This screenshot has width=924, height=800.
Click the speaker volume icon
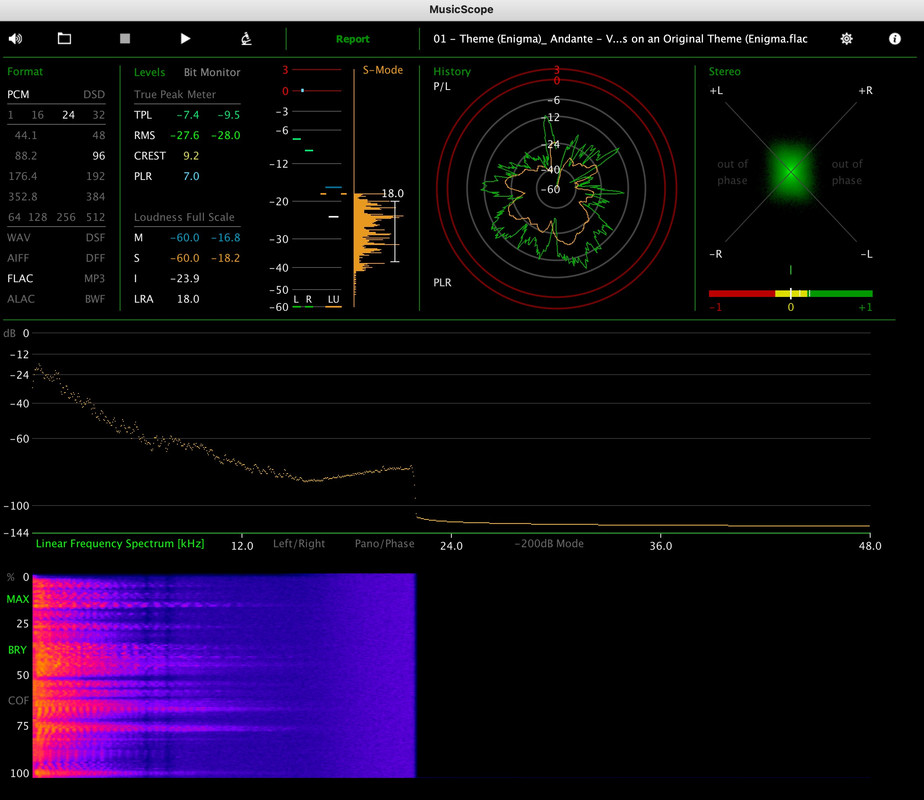tap(15, 39)
